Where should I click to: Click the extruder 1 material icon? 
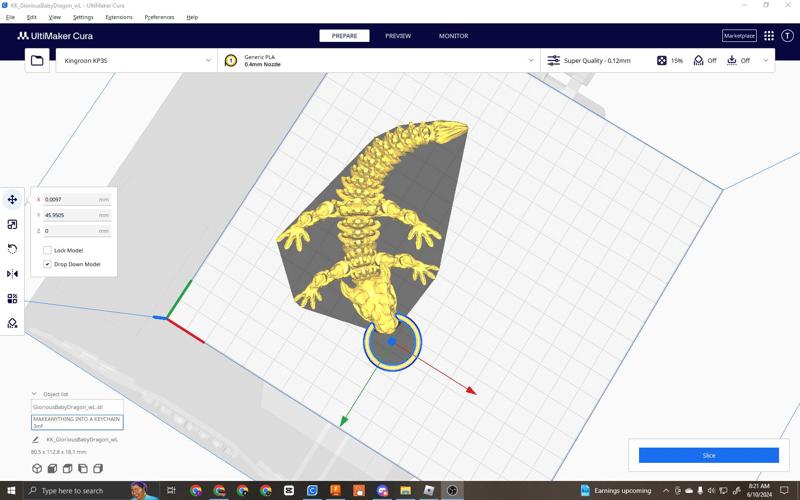[x=231, y=61]
